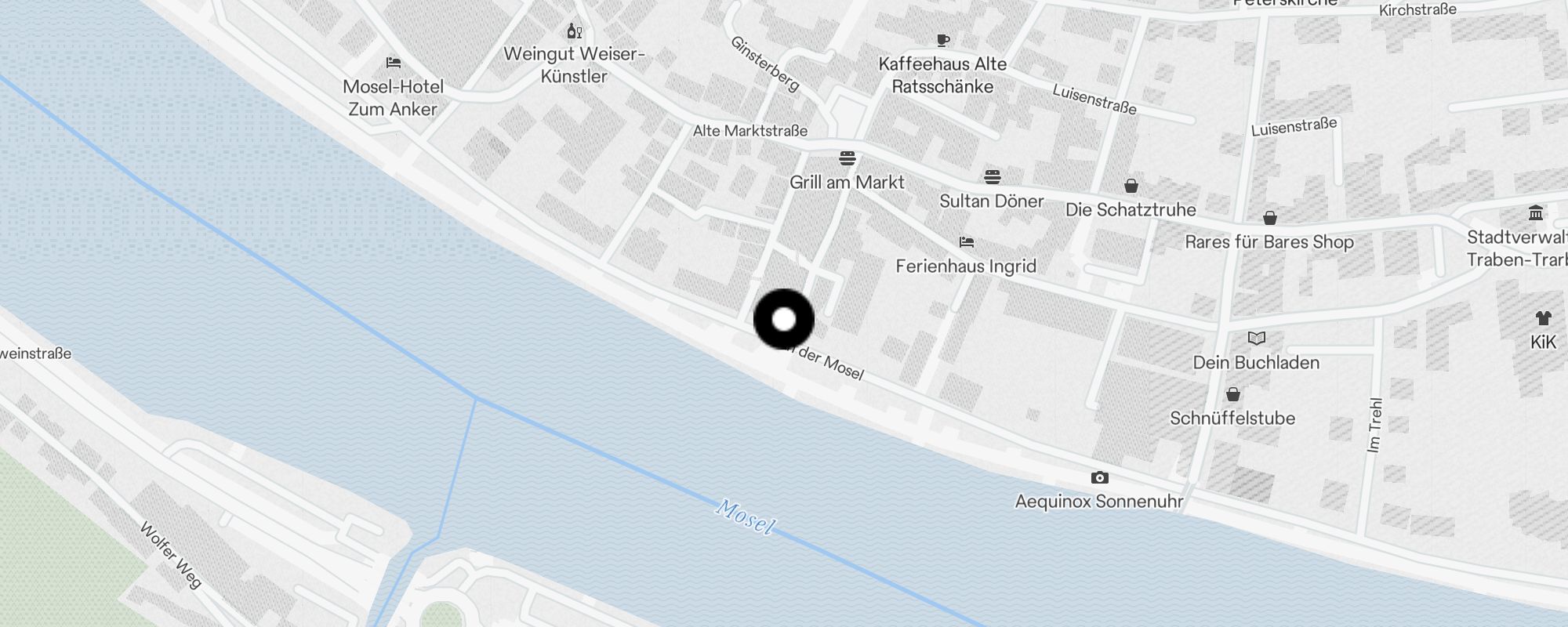
Task: Click the Dein Buchladen book icon
Action: [1257, 339]
